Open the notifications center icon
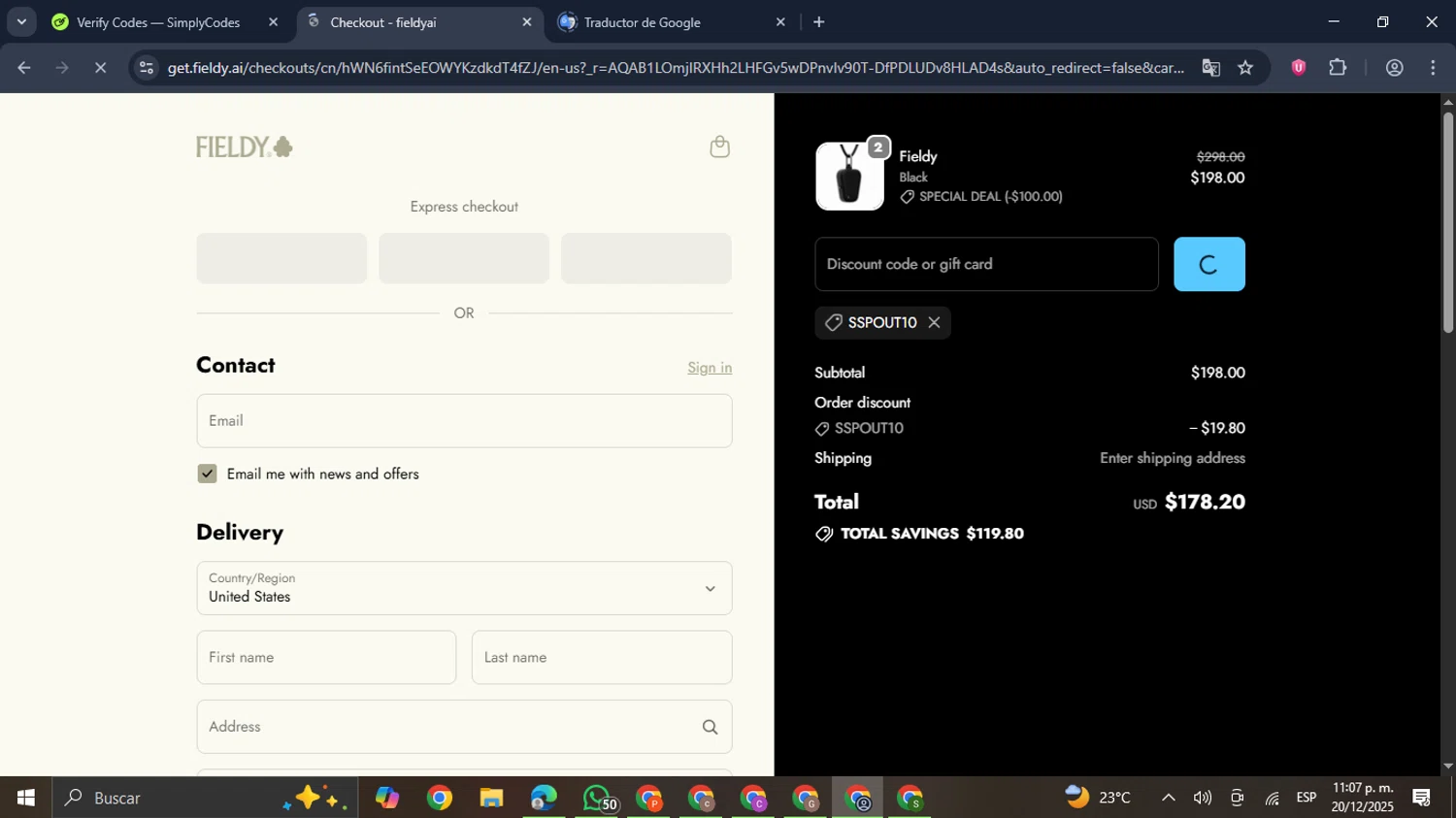The height and width of the screenshot is (818, 1456). click(x=1422, y=799)
